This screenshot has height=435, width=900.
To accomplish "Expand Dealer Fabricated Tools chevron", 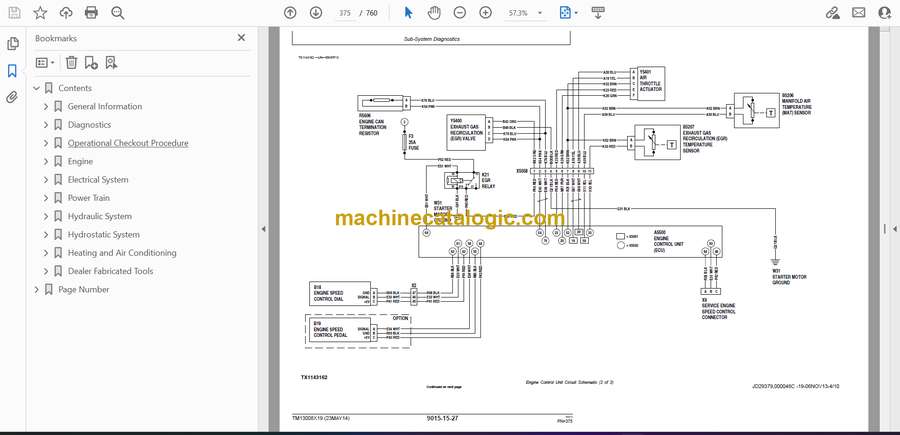I will (46, 271).
